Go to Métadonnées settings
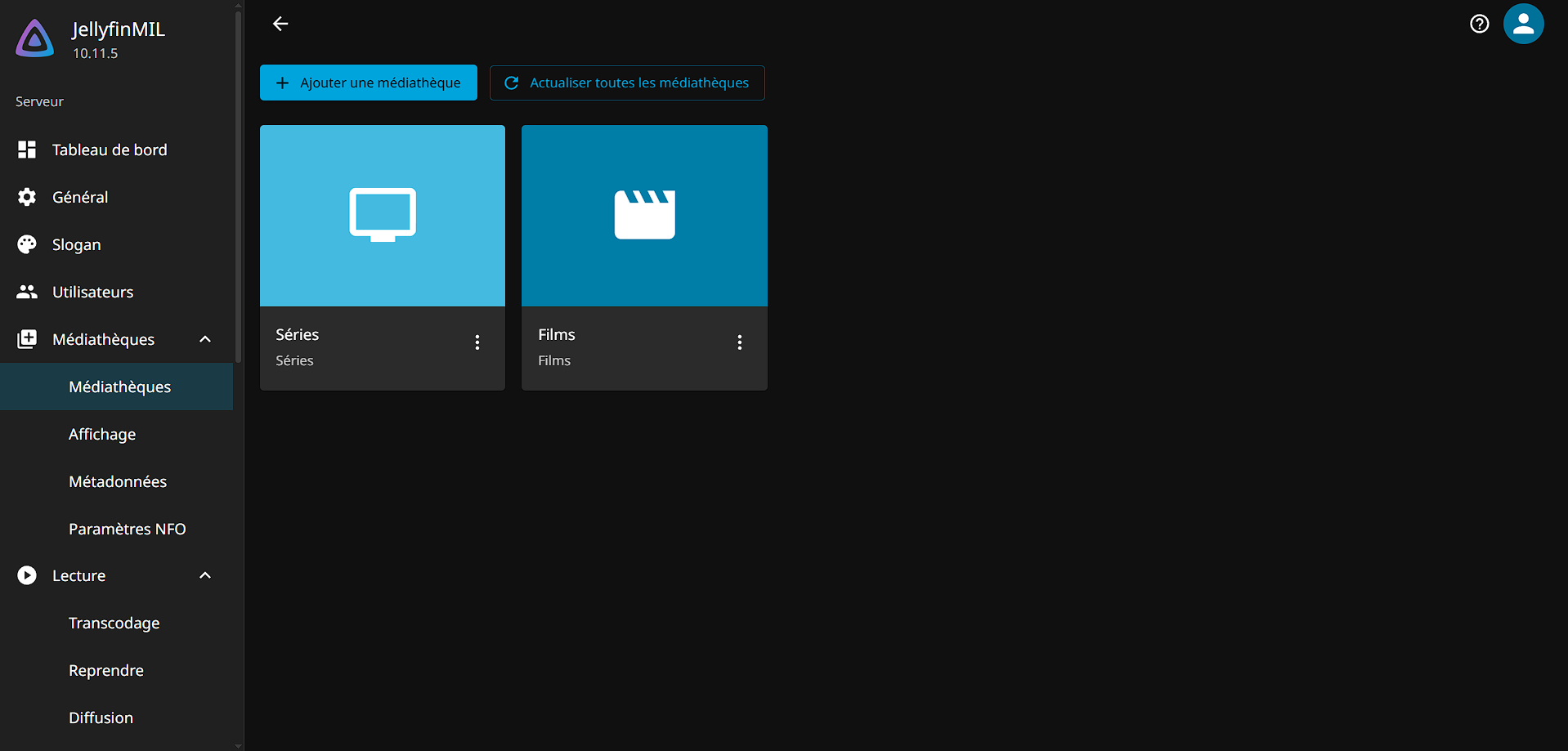Viewport: 1568px width, 751px height. [118, 481]
